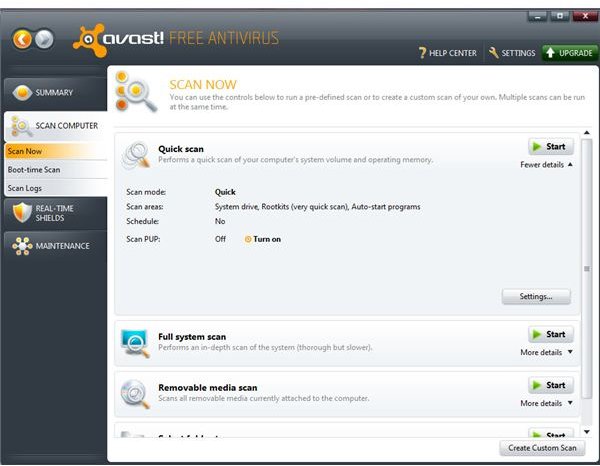Click the Scan Now header magnifier icon
600x466 pixels.
point(136,92)
